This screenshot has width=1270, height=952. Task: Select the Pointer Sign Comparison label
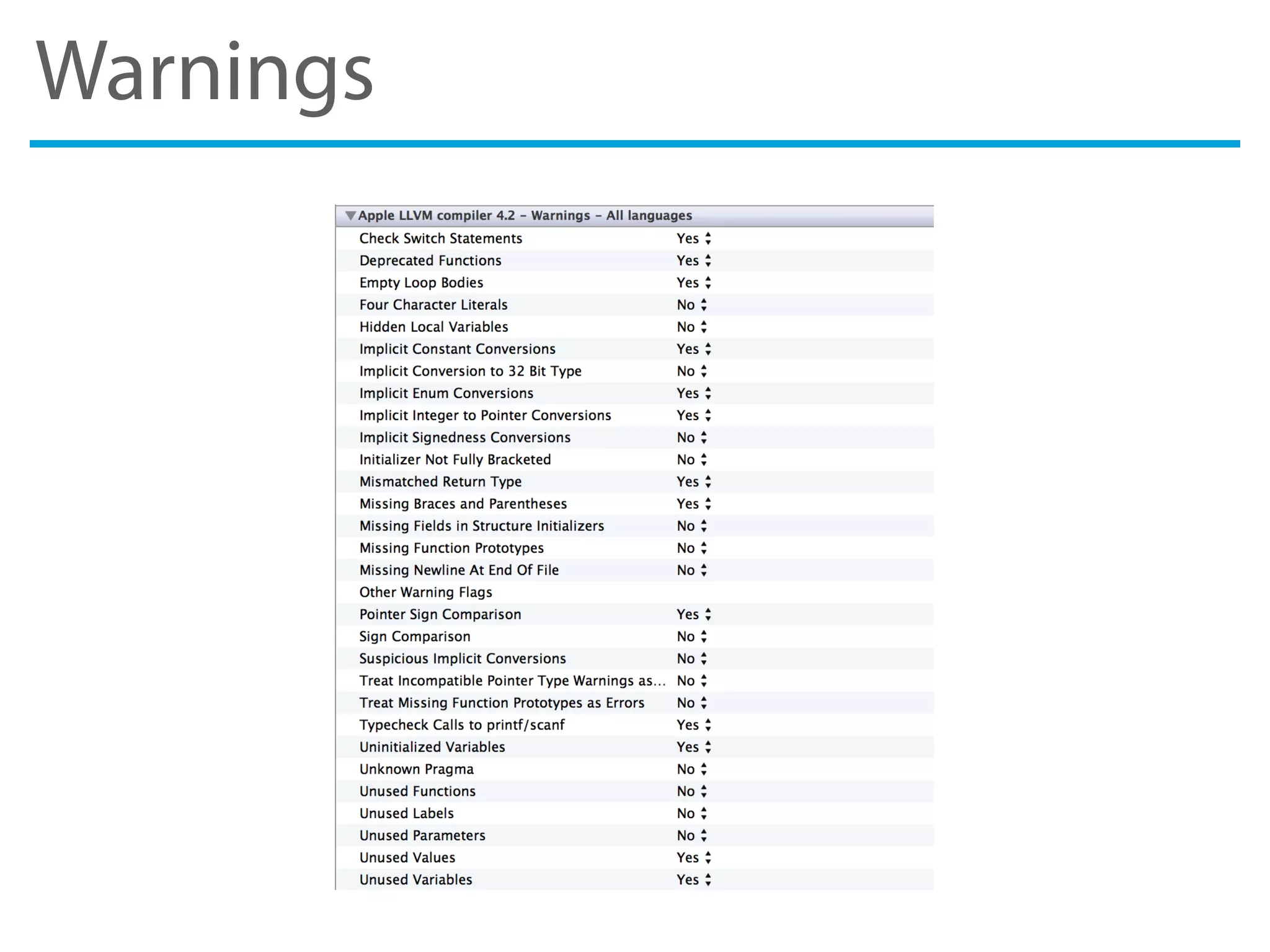440,614
